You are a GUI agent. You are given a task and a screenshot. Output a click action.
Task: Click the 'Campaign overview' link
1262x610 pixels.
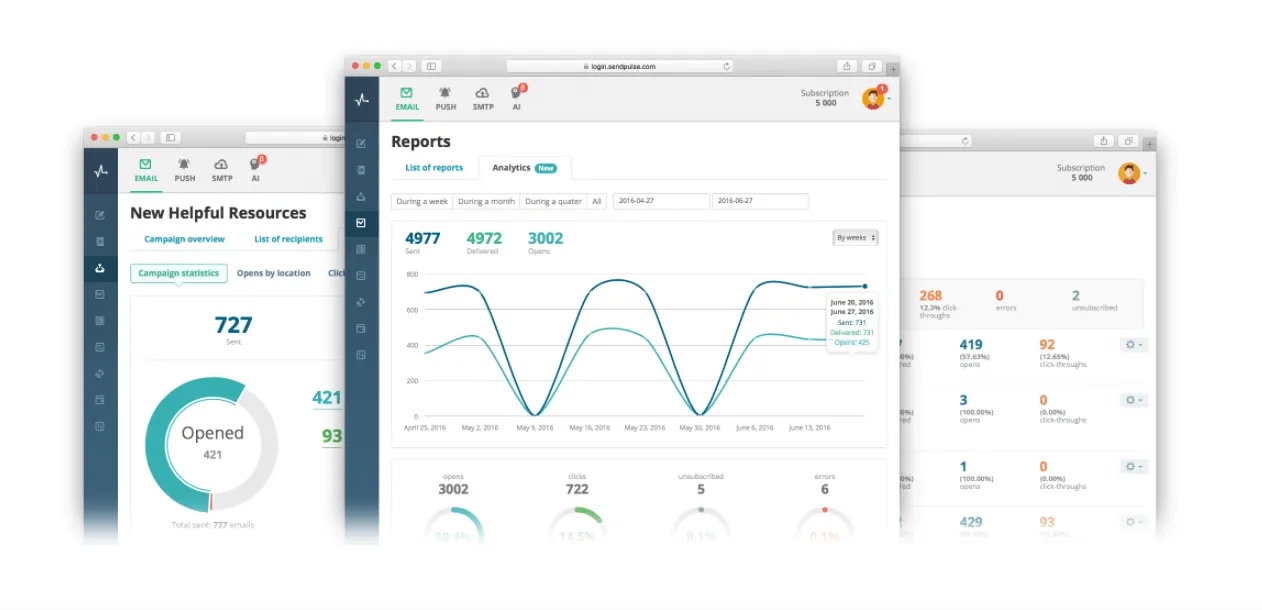(x=184, y=239)
